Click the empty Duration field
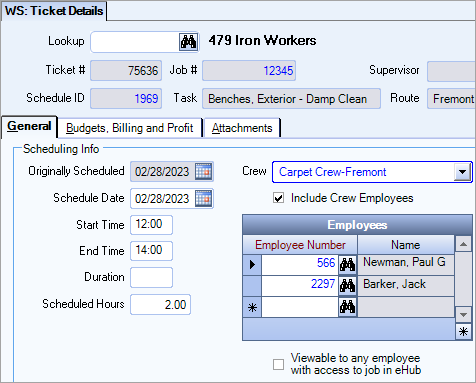 (x=151, y=277)
